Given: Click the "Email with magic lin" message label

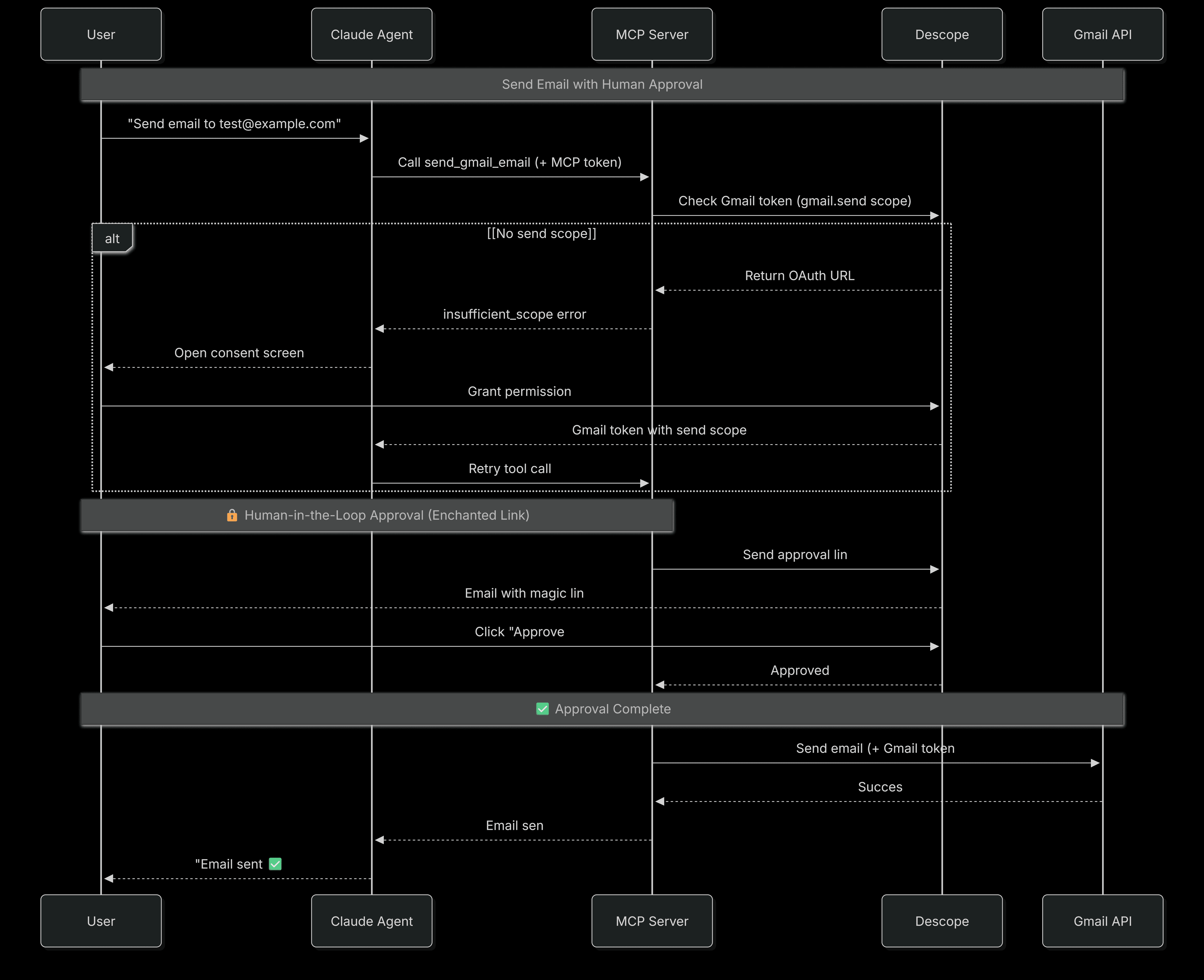Looking at the screenshot, I should (x=524, y=593).
